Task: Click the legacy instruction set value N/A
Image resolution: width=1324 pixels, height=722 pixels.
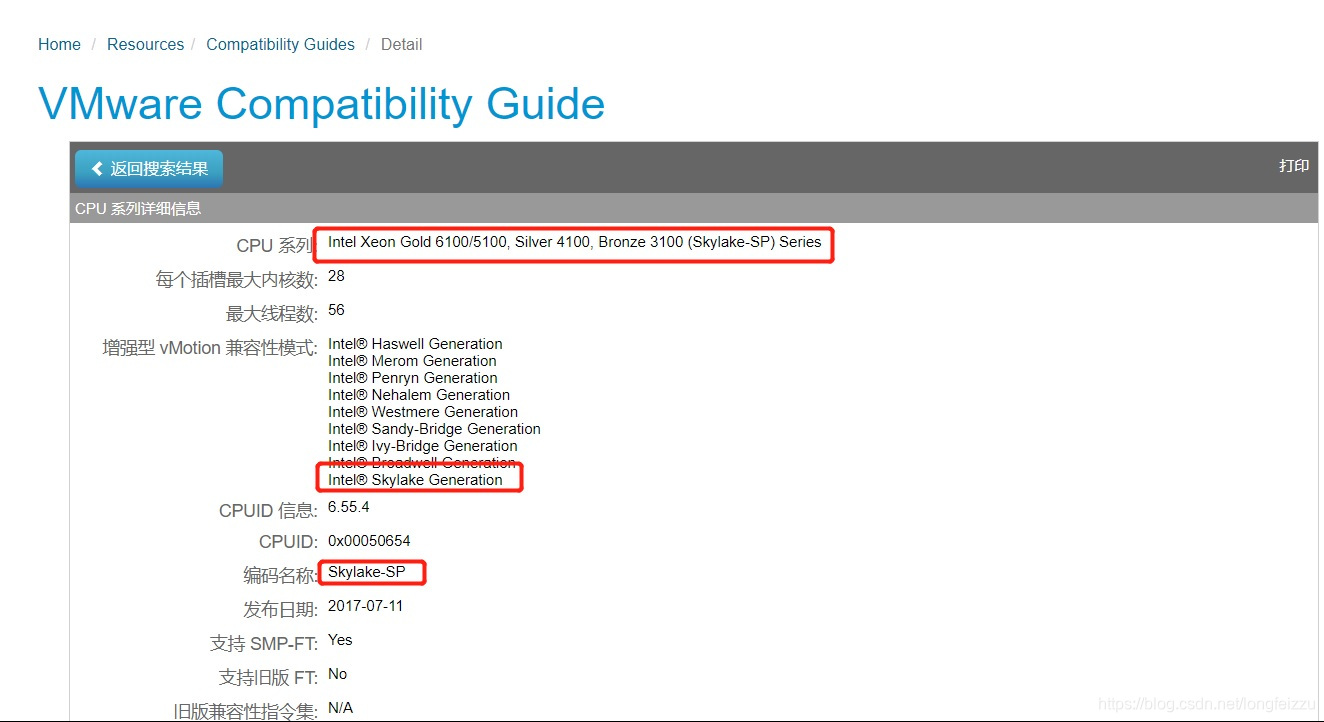Action: 340,708
